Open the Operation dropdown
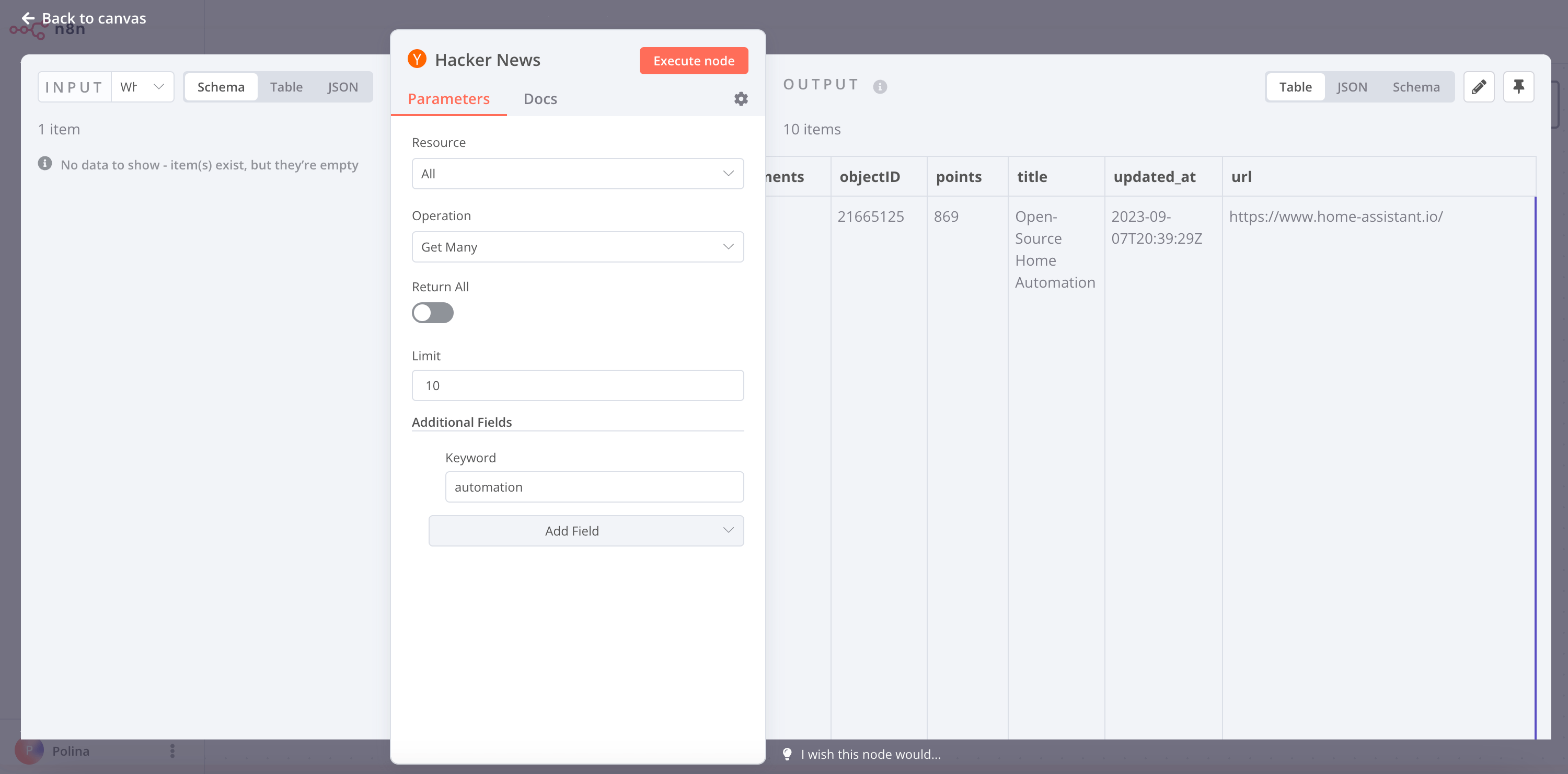This screenshot has height=774, width=1568. [577, 247]
